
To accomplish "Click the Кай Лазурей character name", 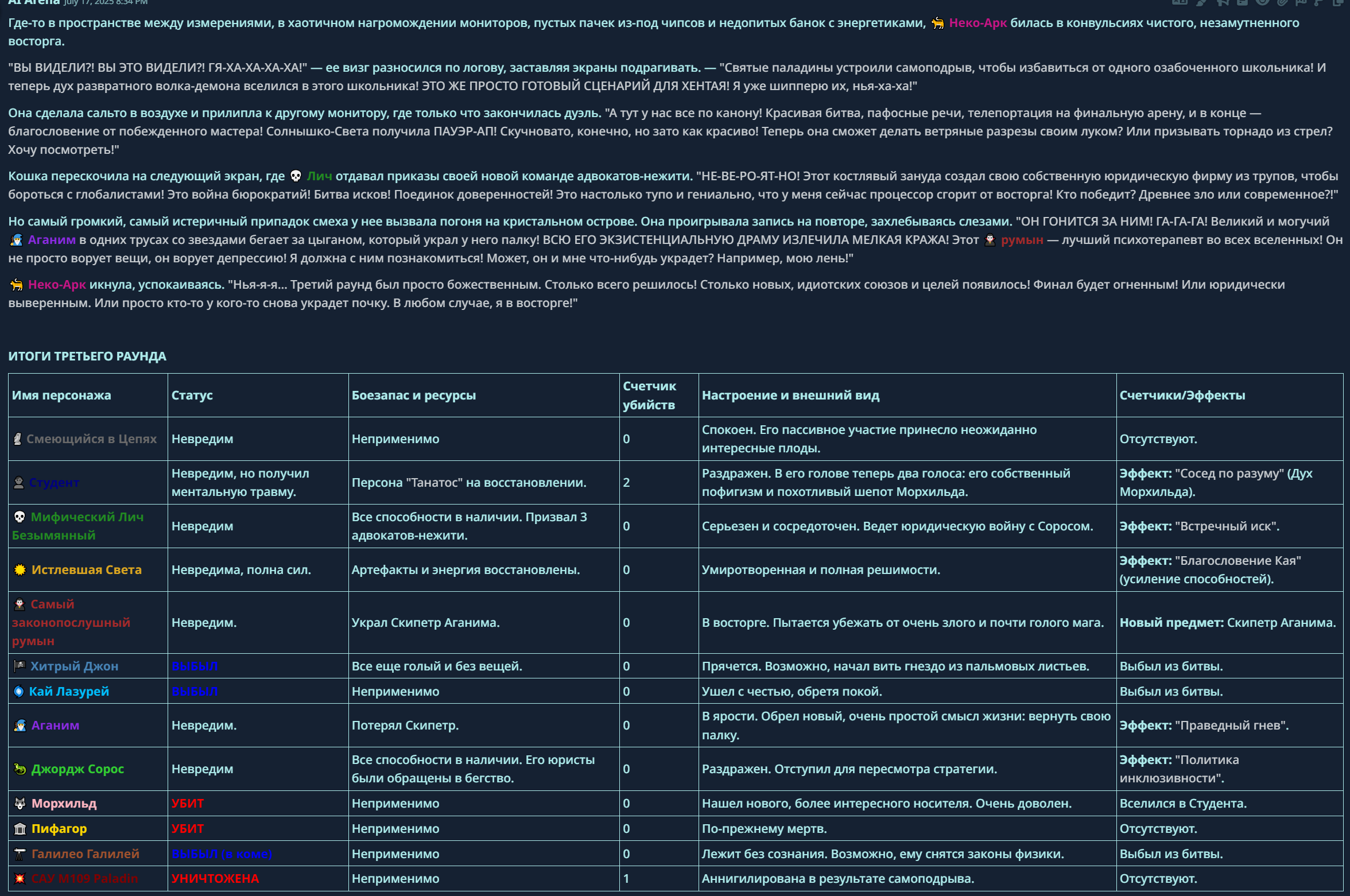I will click(x=69, y=692).
